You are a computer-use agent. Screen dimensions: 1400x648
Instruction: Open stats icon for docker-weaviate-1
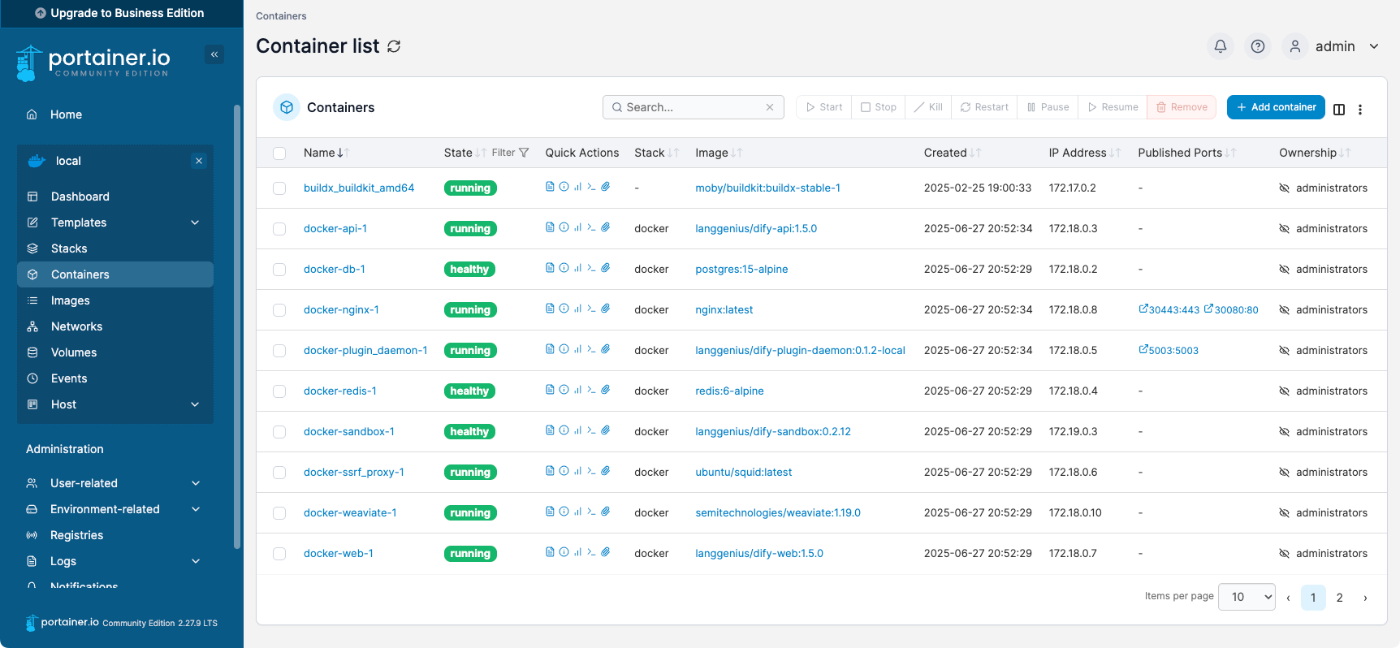click(578, 512)
